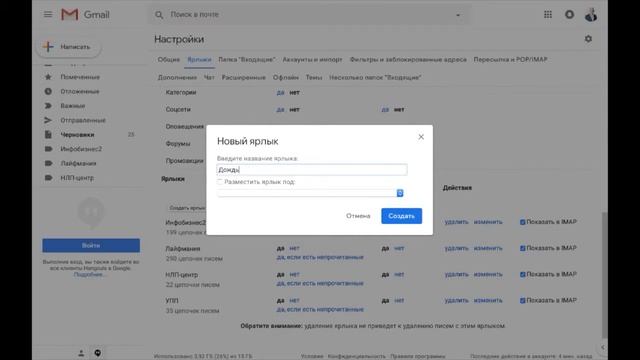Open the settings gear icon

[588, 39]
